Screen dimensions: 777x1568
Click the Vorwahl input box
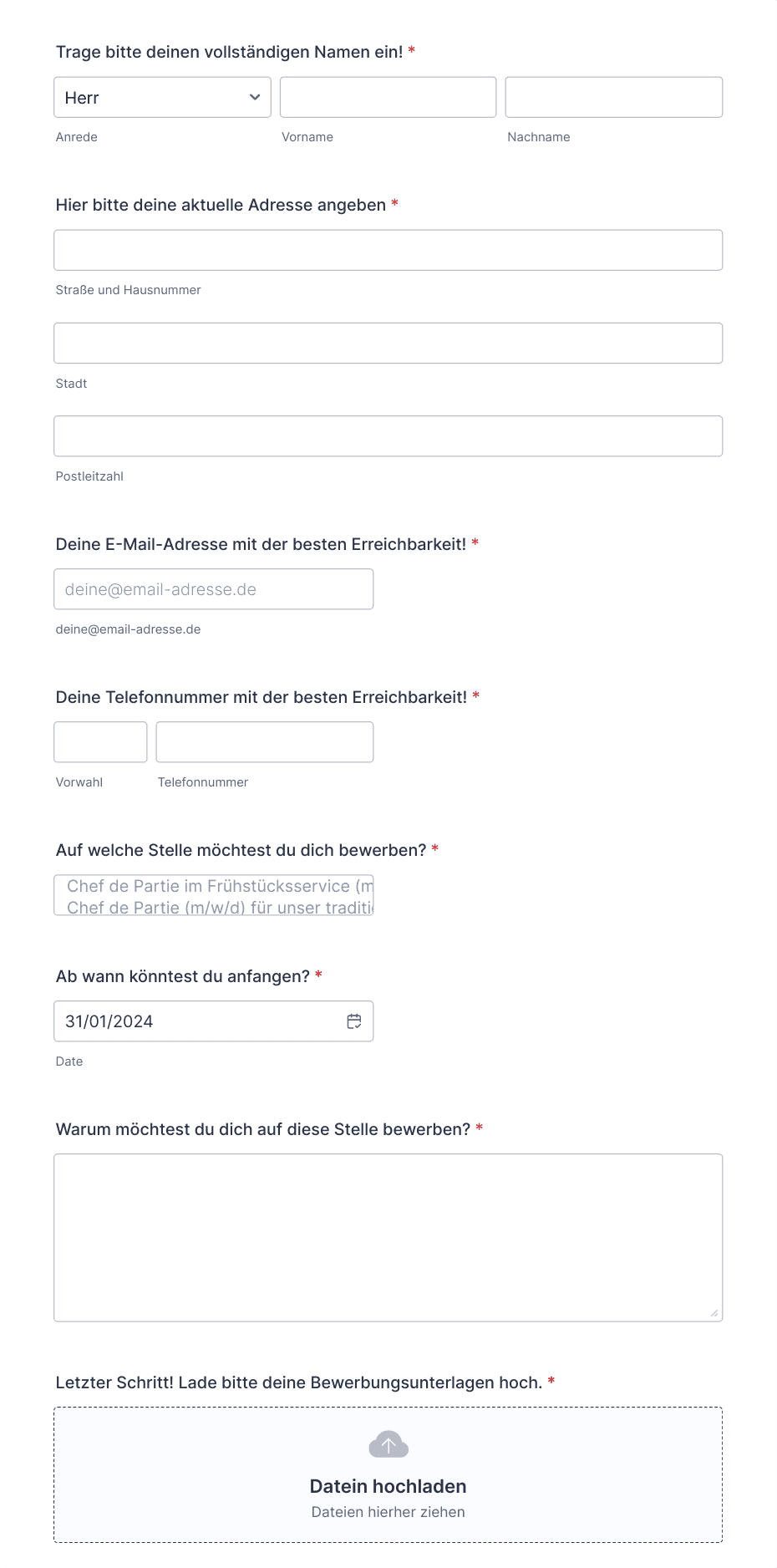pyautogui.click(x=100, y=742)
